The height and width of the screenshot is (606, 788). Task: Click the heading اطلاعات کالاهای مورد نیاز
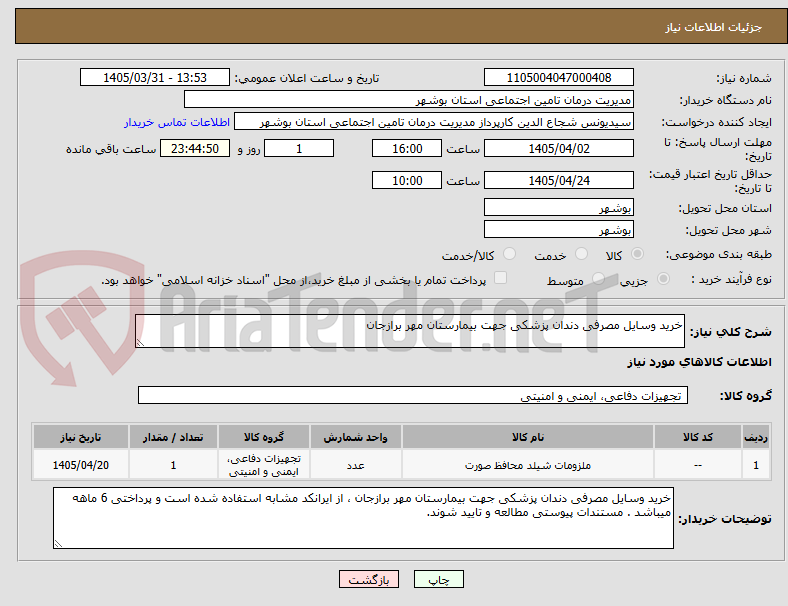[x=699, y=362]
